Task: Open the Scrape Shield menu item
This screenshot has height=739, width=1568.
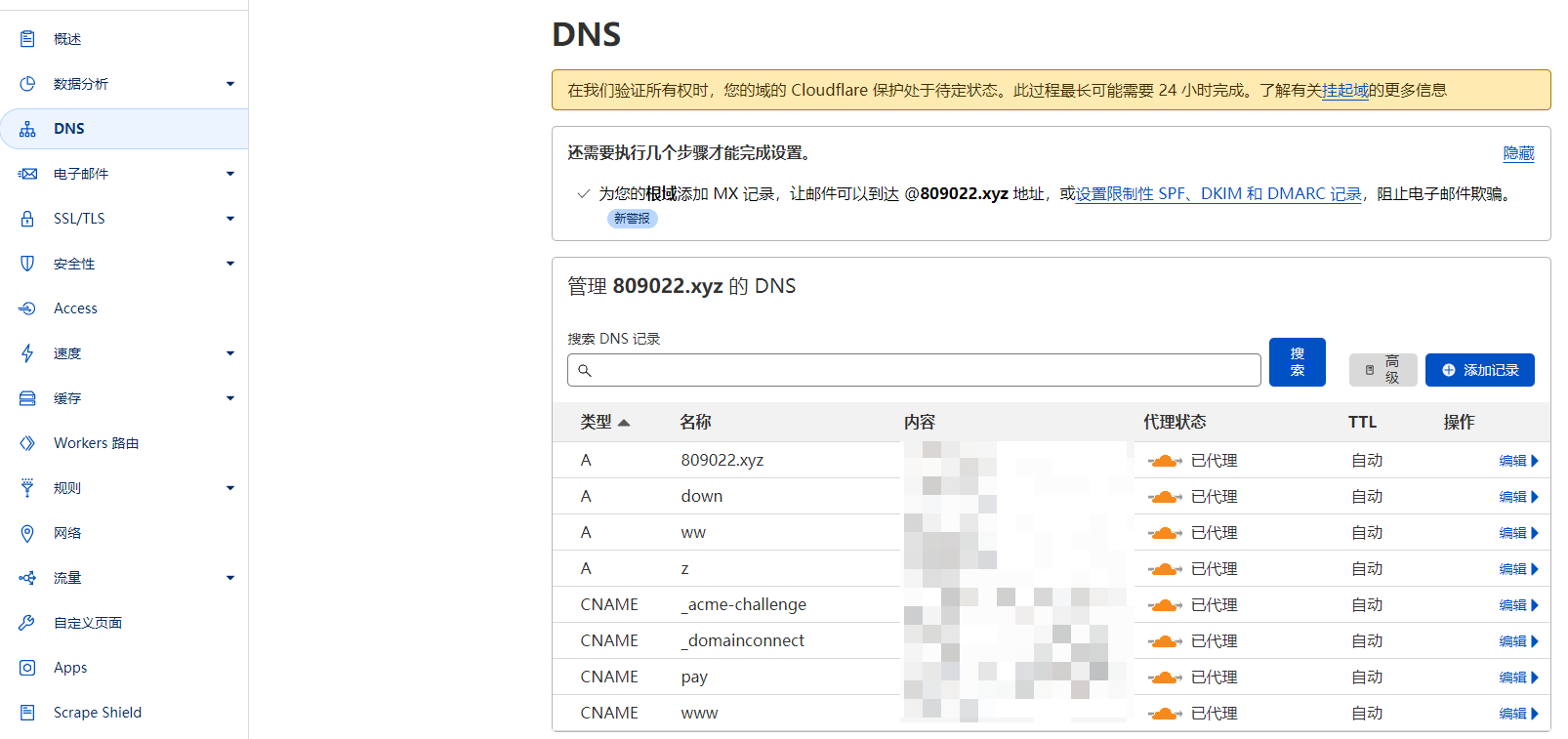Action: tap(124, 713)
